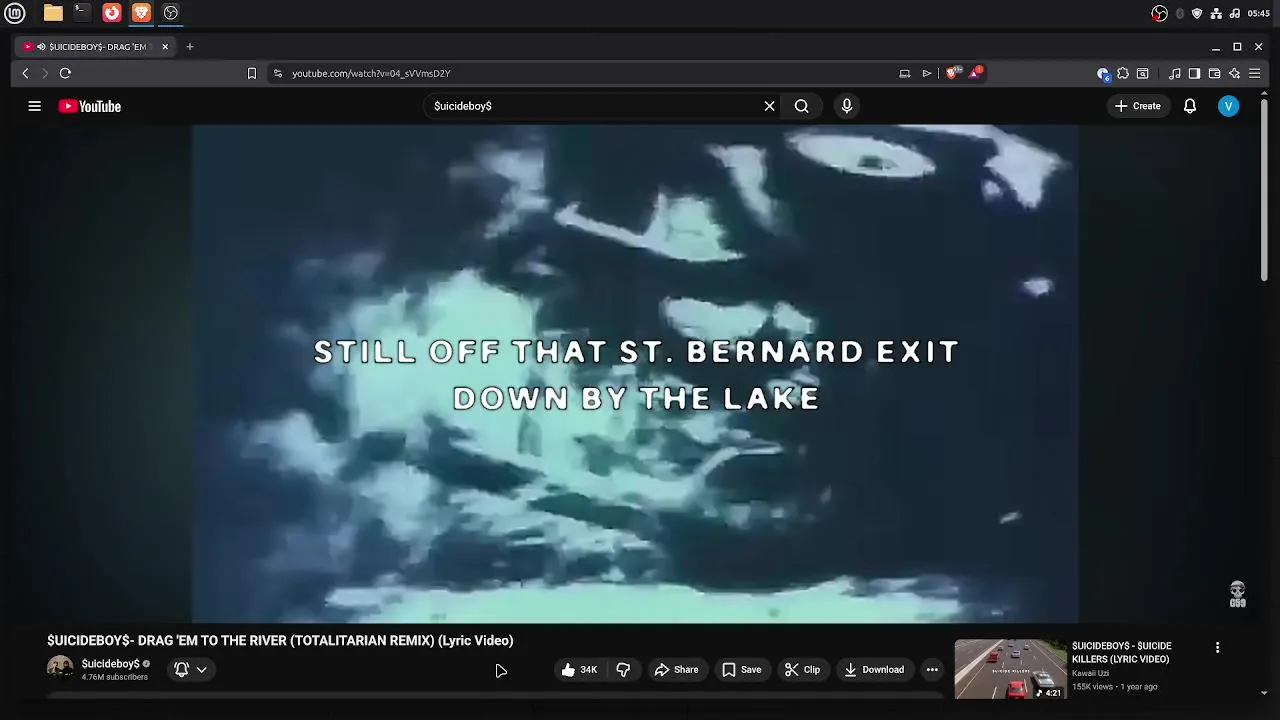Open the browser hamburger main menu
Screen dimensions: 1280x720
tap(1254, 73)
